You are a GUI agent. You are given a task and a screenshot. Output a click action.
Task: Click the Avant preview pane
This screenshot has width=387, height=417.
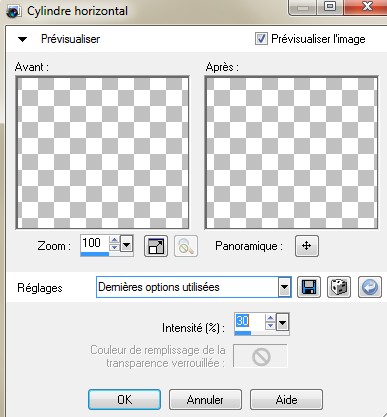pos(102,153)
